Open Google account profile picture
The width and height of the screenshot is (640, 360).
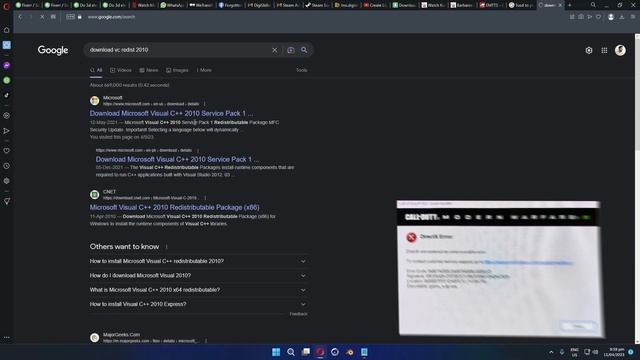point(620,50)
